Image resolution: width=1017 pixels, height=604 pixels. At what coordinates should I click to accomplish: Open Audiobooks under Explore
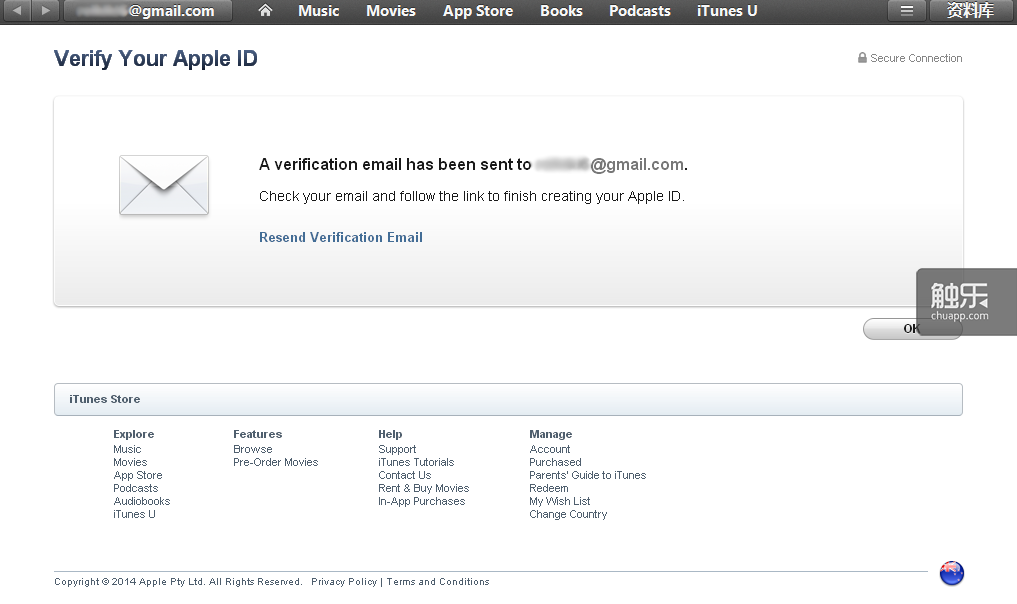(141, 501)
